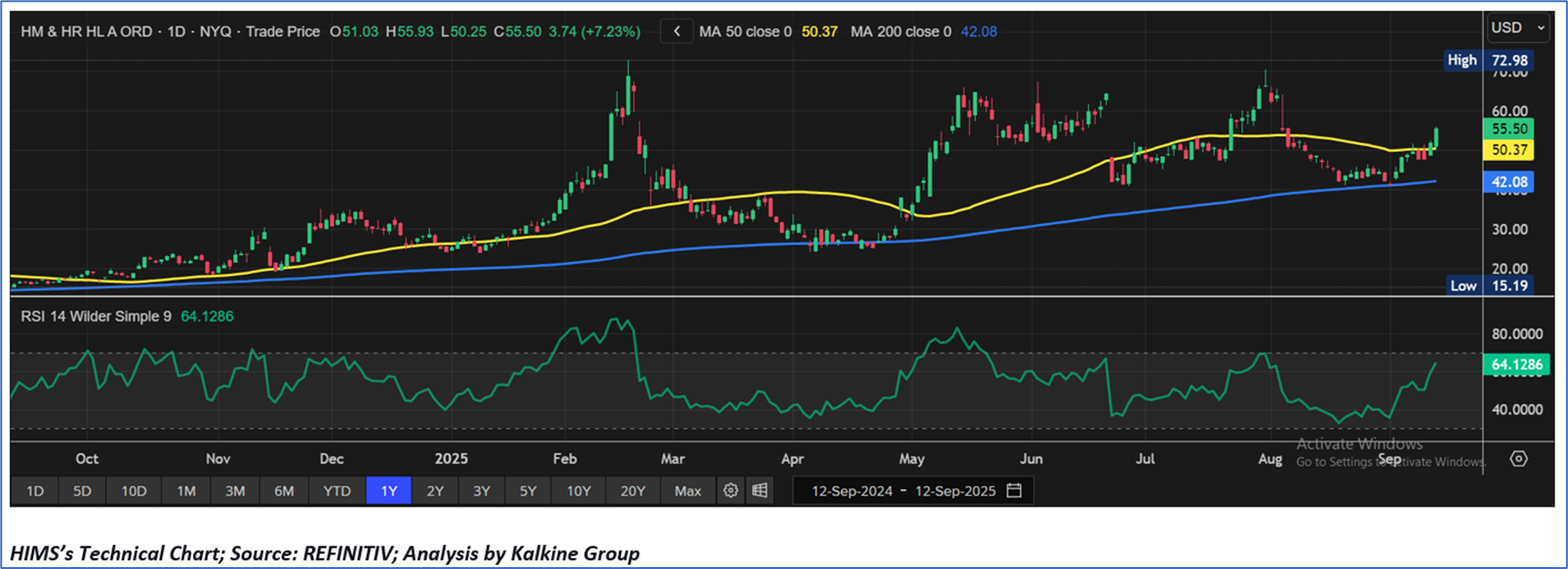
Task: Click the RSI 14 Wilder Simple label
Action: pos(98,317)
